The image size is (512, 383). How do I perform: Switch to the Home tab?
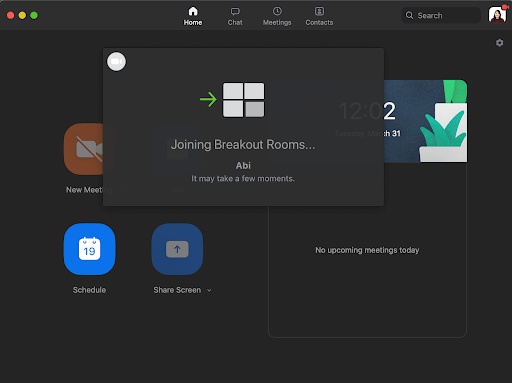coord(193,16)
